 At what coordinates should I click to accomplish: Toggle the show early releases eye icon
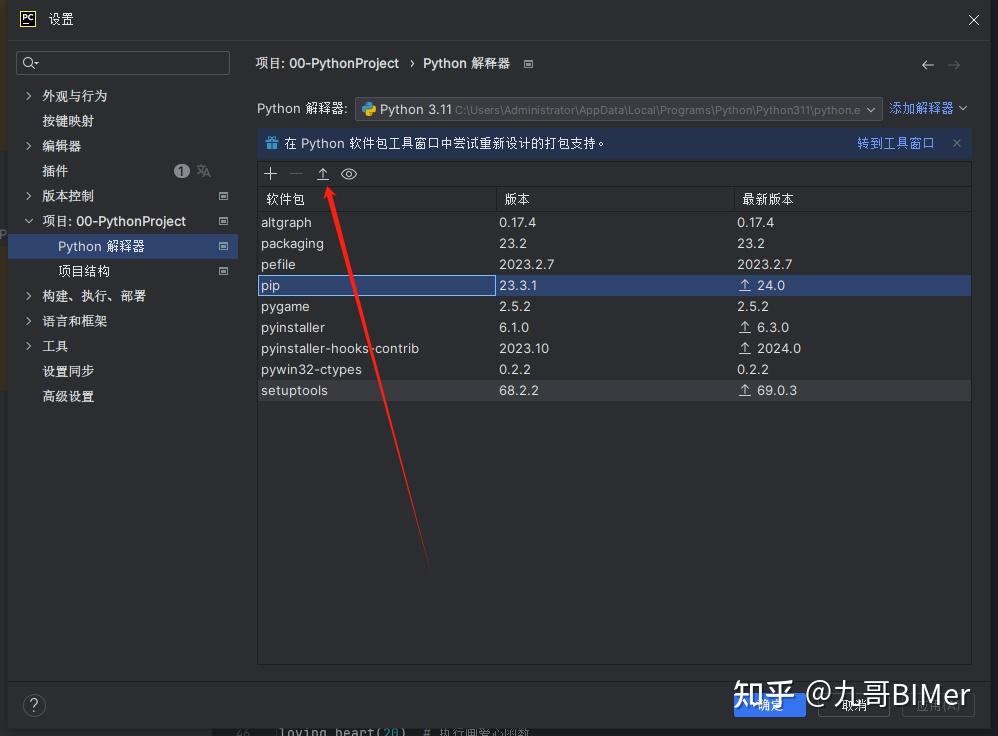349,174
